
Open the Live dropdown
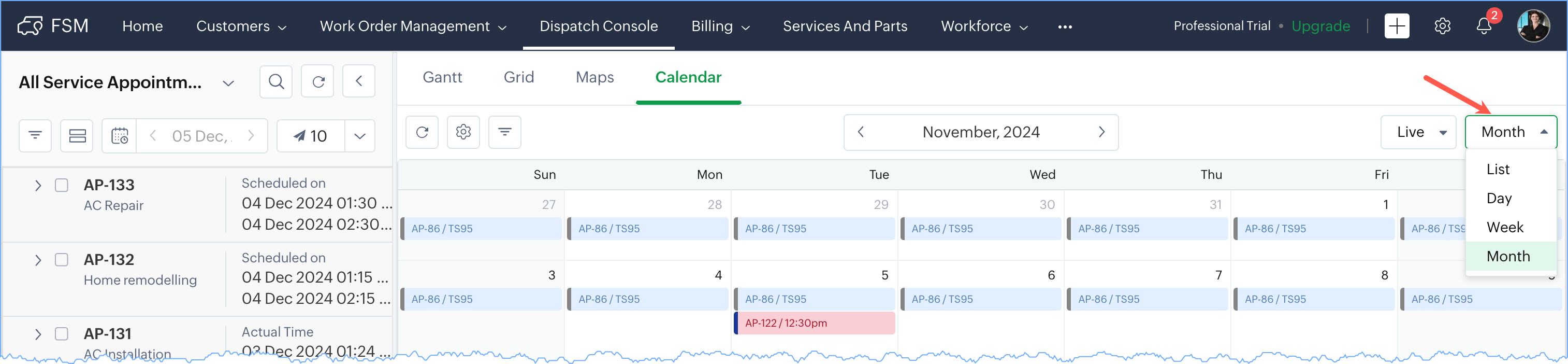coord(1418,132)
